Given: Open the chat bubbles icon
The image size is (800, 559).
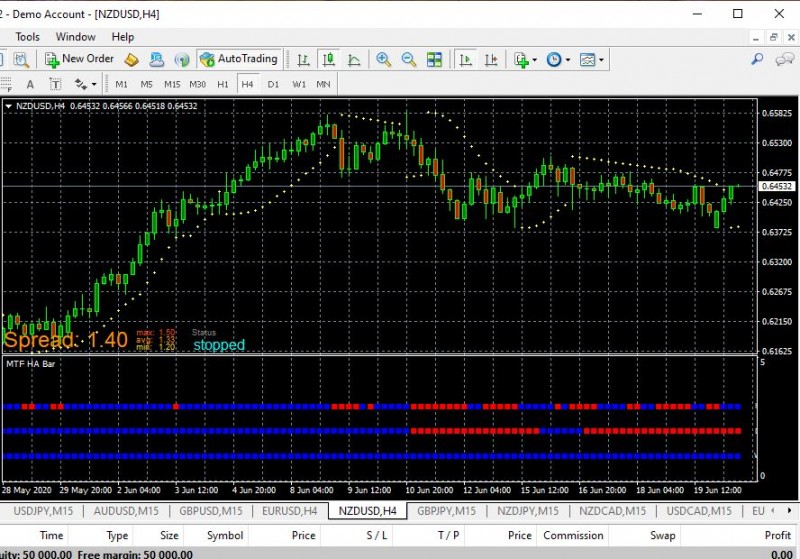Looking at the screenshot, I should [784, 60].
